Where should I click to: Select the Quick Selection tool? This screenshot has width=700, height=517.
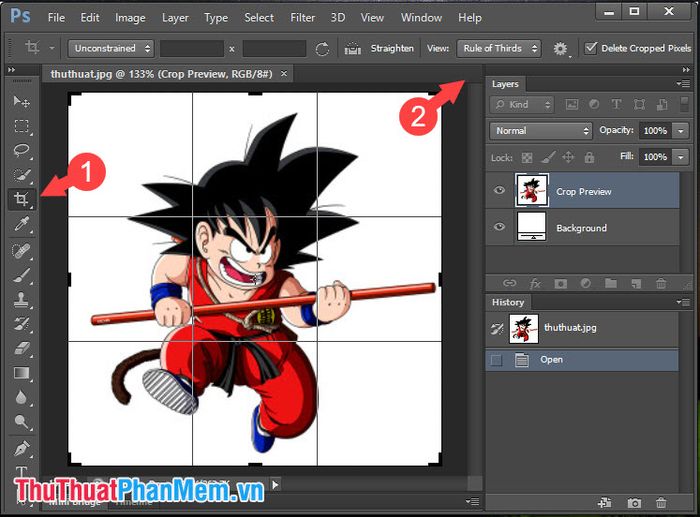pos(21,175)
